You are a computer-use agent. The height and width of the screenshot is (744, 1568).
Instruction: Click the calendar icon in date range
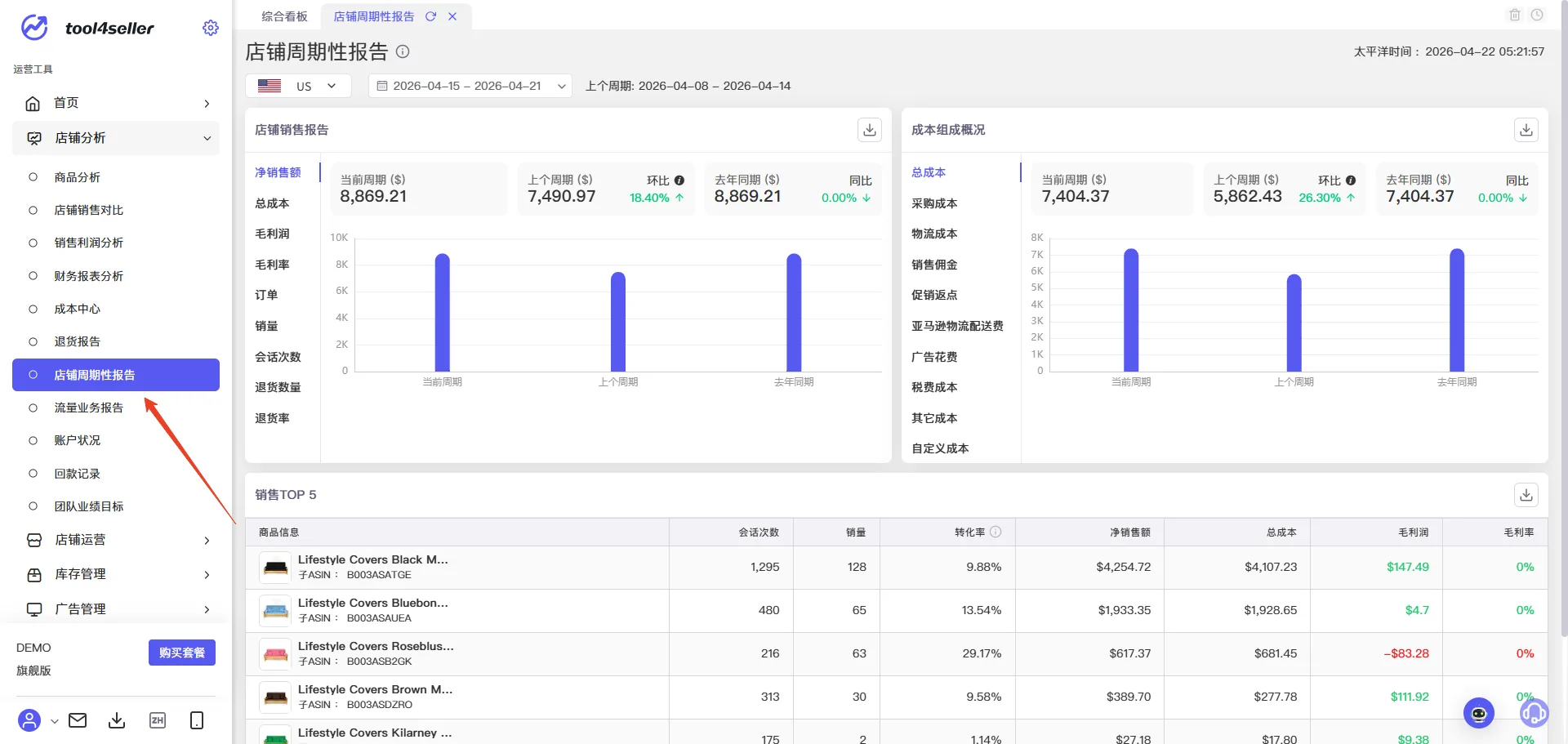381,86
